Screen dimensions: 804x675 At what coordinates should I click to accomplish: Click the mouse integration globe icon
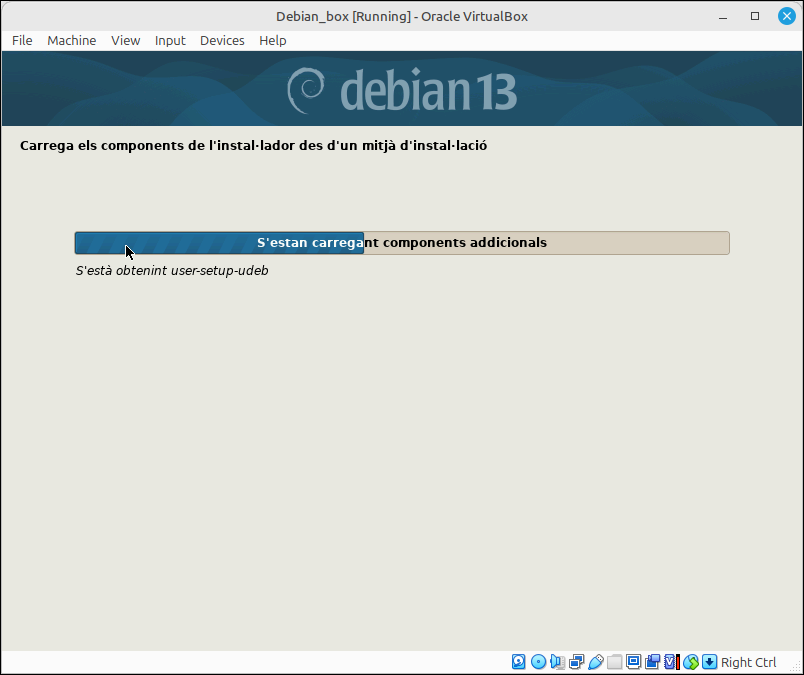(691, 662)
